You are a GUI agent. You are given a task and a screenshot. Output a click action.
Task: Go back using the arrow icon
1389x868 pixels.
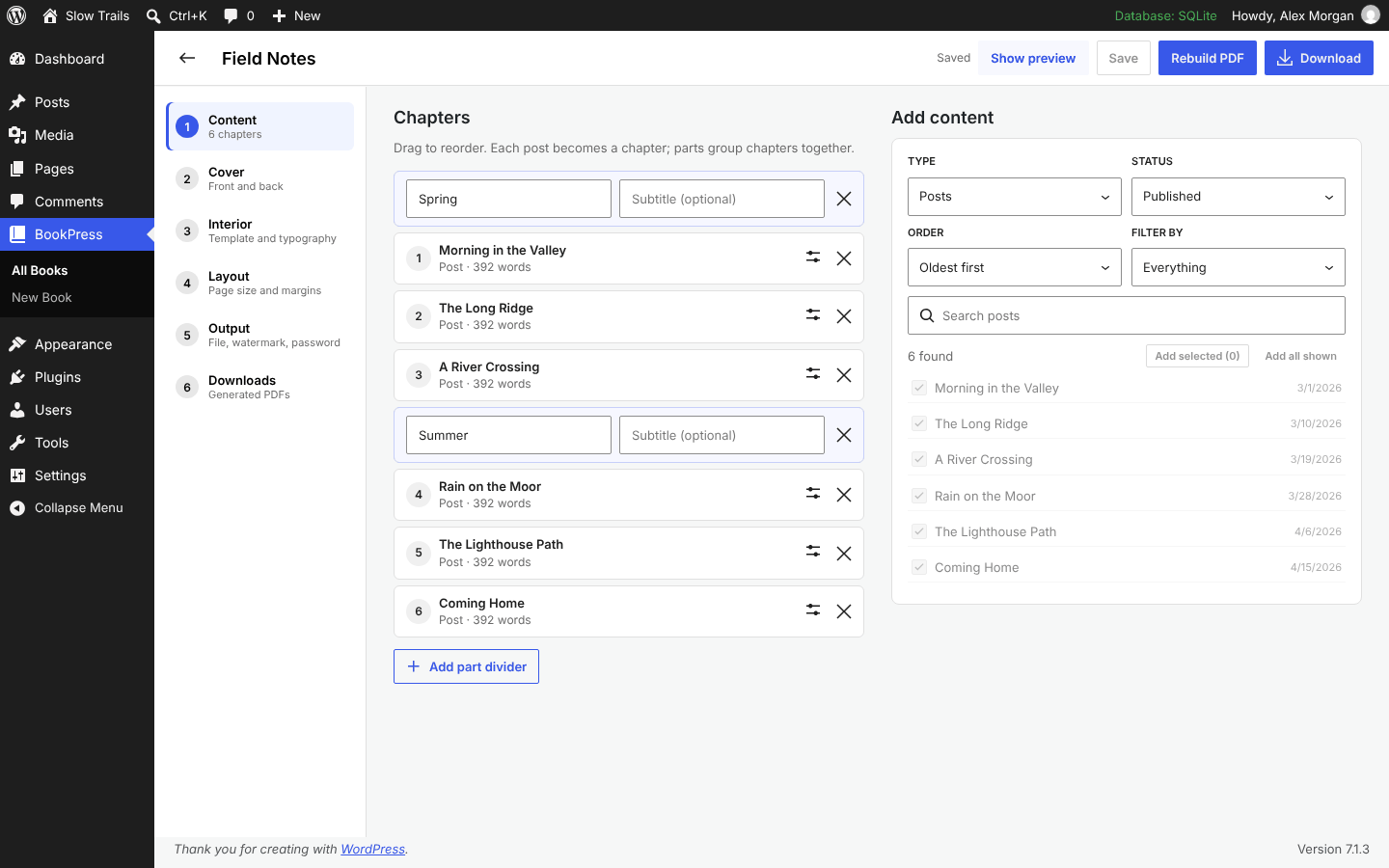click(x=187, y=58)
